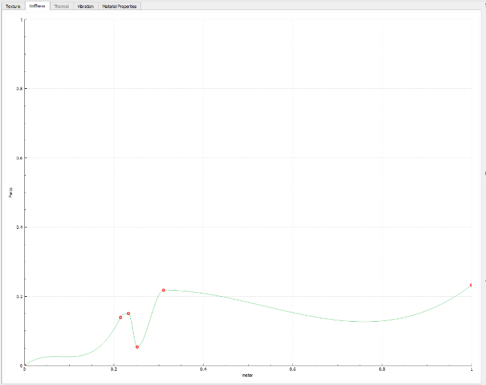This screenshot has height=385, width=486.
Task: Switch to the Texture tab
Action: pos(13,6)
